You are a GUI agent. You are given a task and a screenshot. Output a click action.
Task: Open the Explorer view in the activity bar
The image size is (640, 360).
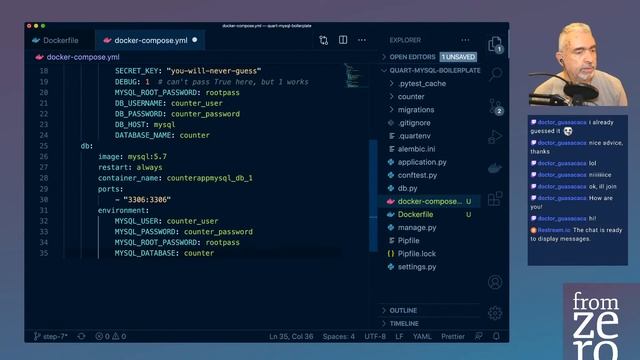click(495, 44)
